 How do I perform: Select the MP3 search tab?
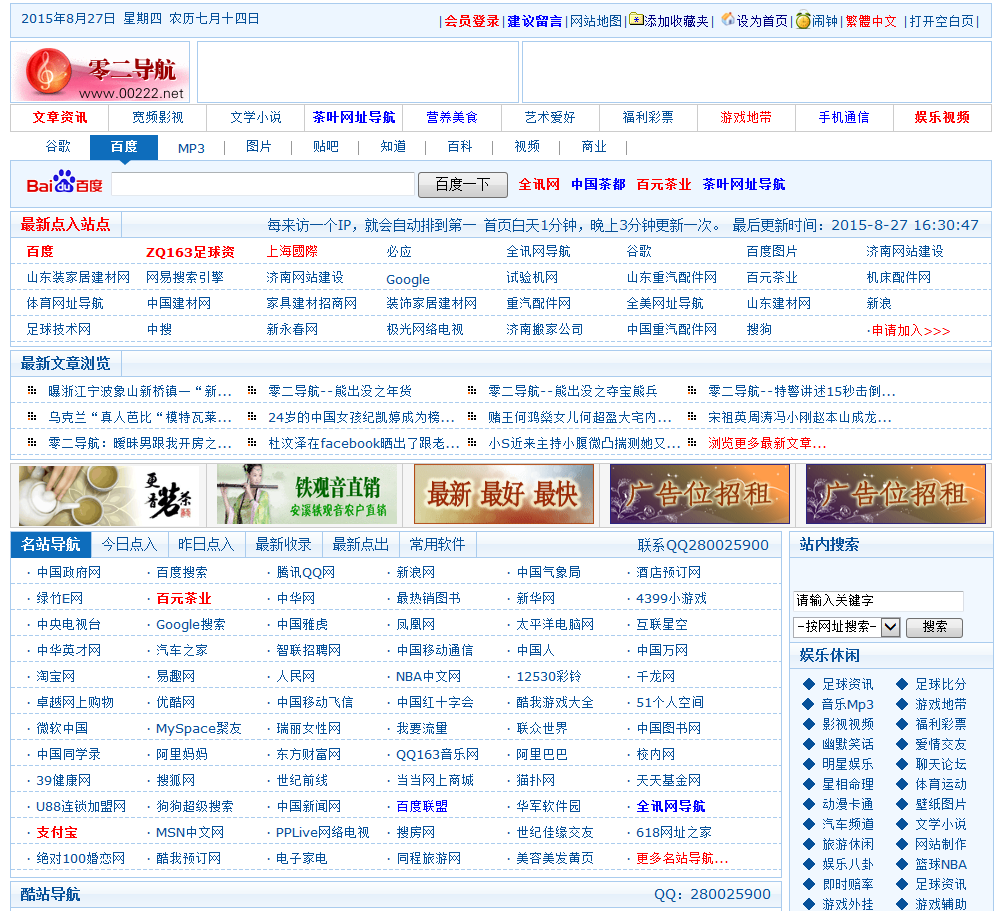[191, 148]
